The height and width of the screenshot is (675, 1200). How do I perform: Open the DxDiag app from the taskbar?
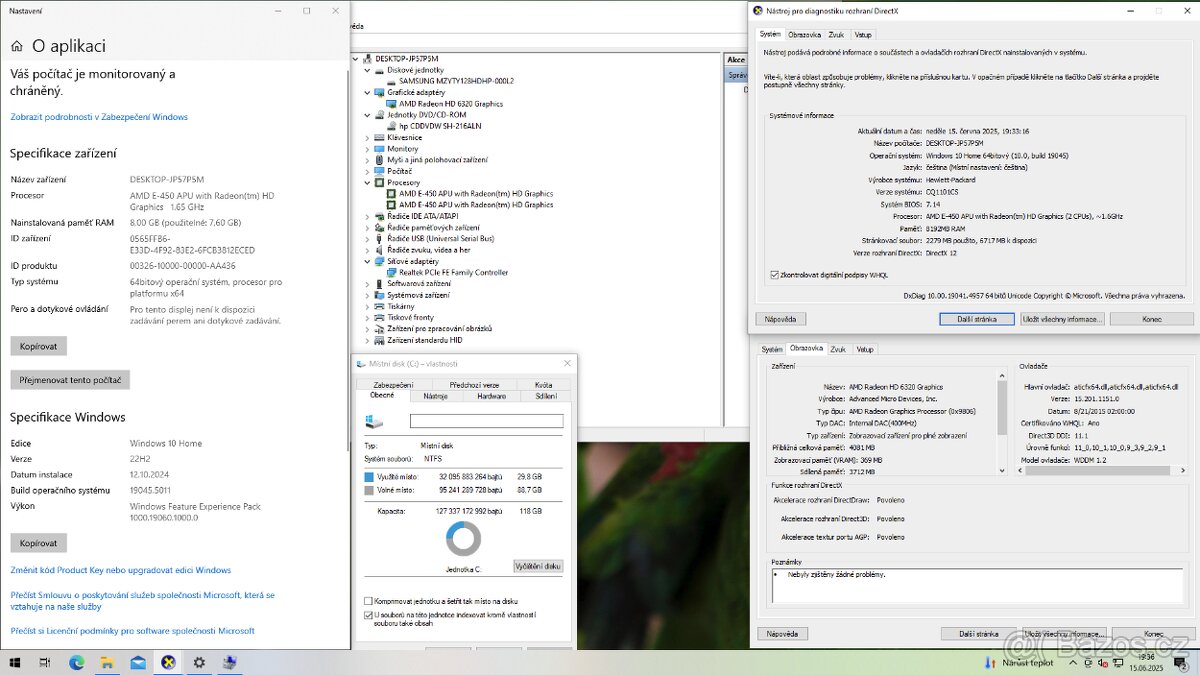[168, 662]
